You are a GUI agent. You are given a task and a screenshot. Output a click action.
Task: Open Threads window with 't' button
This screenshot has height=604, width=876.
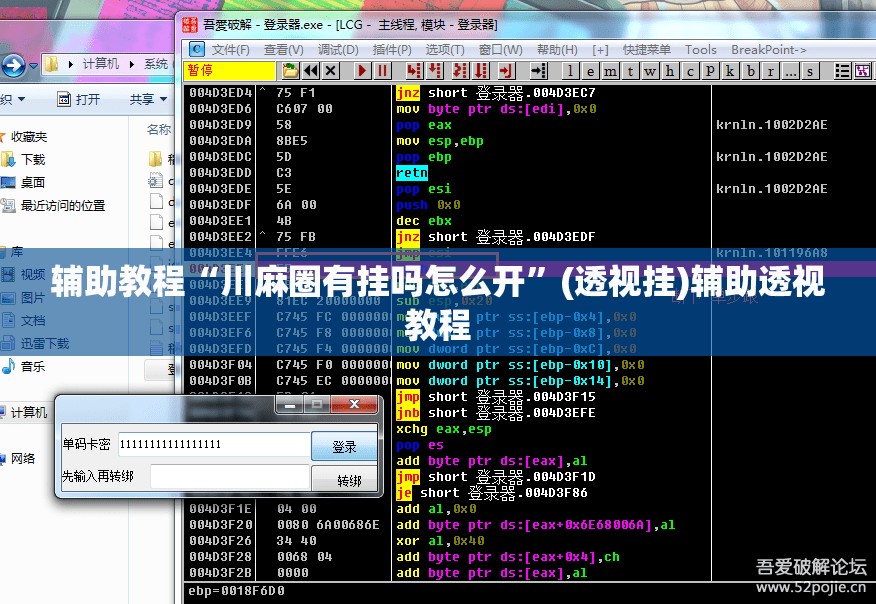click(x=631, y=70)
